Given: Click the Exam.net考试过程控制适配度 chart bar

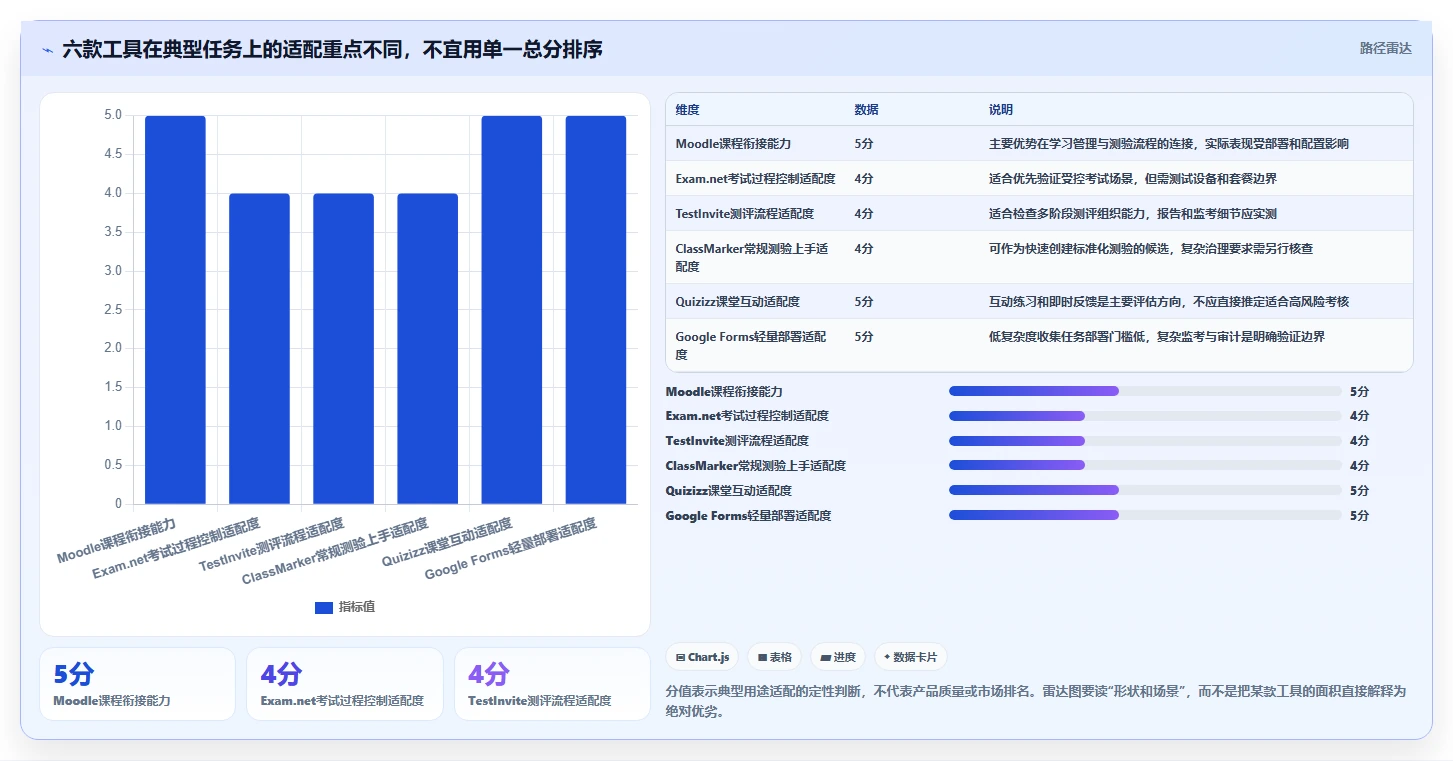Looking at the screenshot, I should click(x=259, y=349).
